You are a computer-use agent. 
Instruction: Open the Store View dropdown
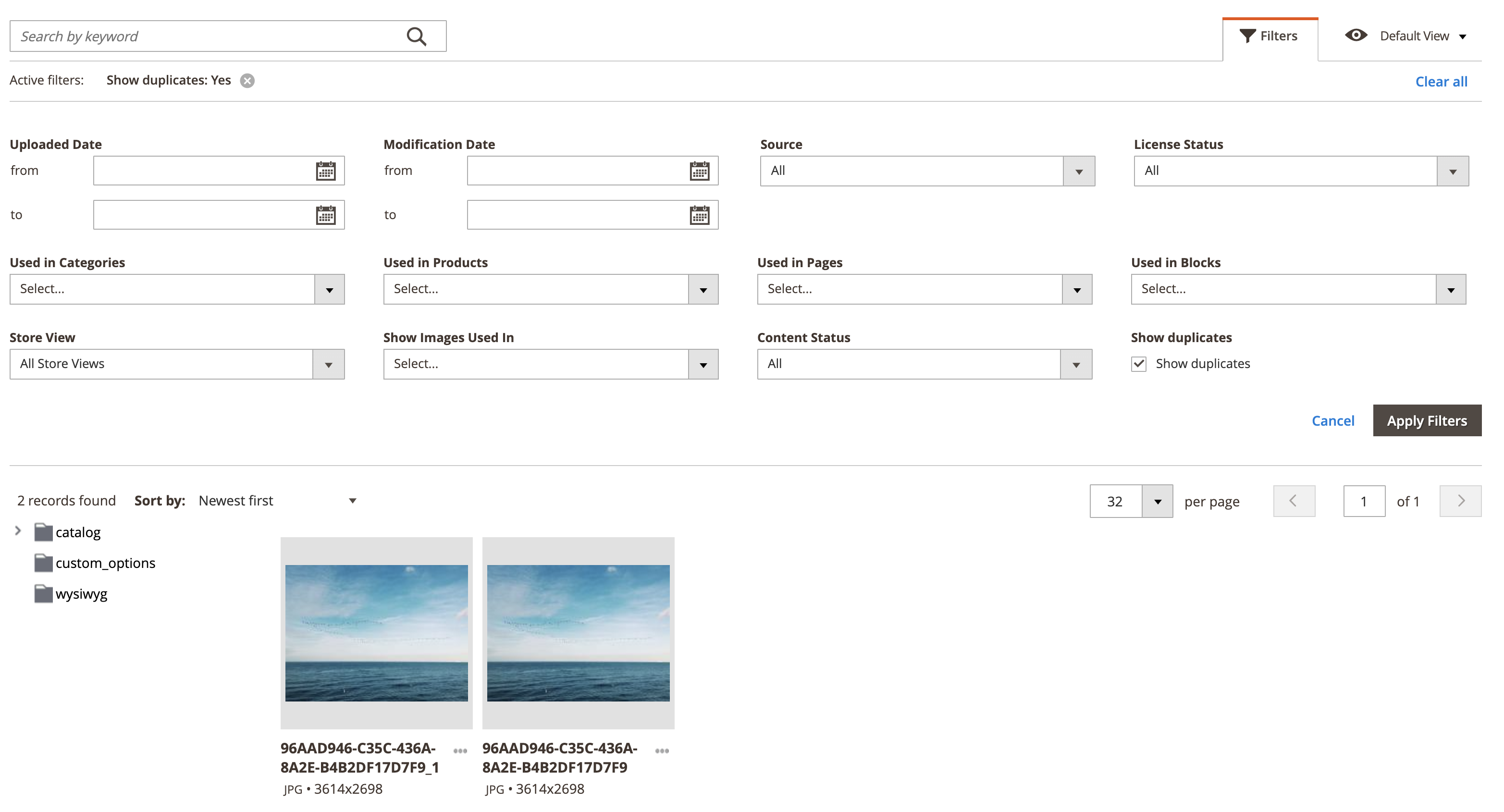click(x=177, y=364)
